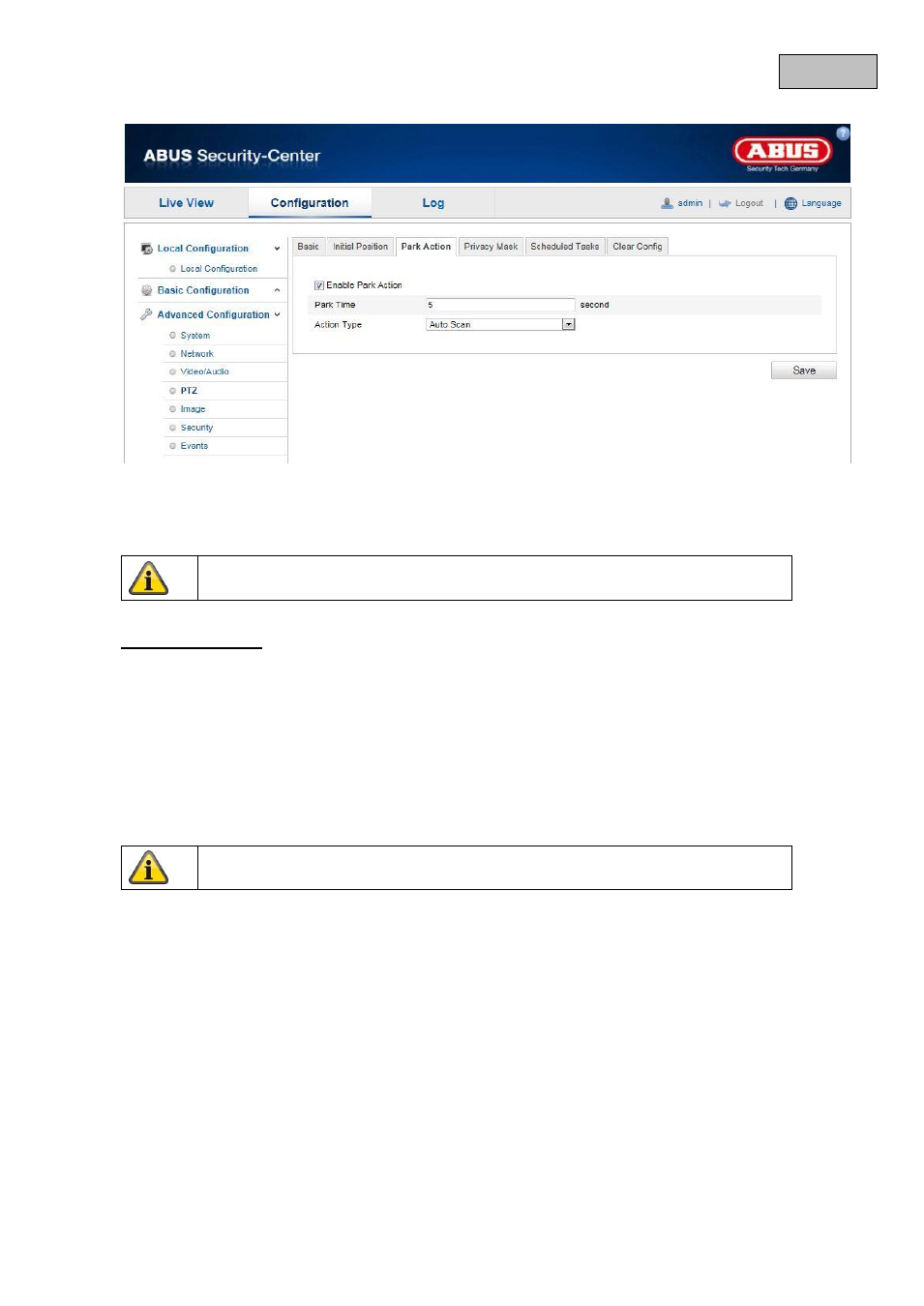Open the Initial Position tab
This screenshot has width=924, height=1306.
point(361,247)
